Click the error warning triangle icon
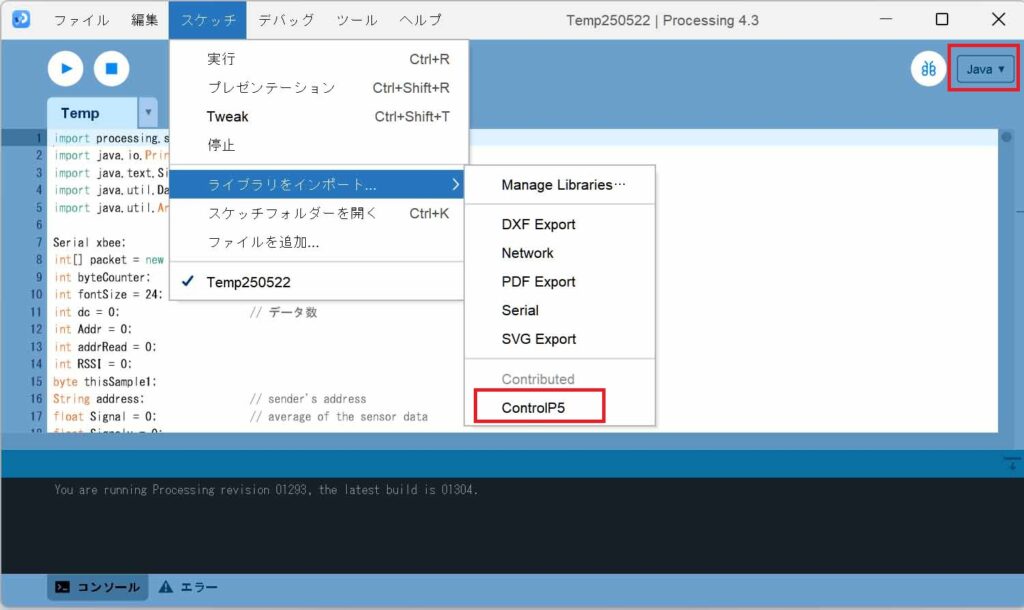1024x610 pixels. 166,587
